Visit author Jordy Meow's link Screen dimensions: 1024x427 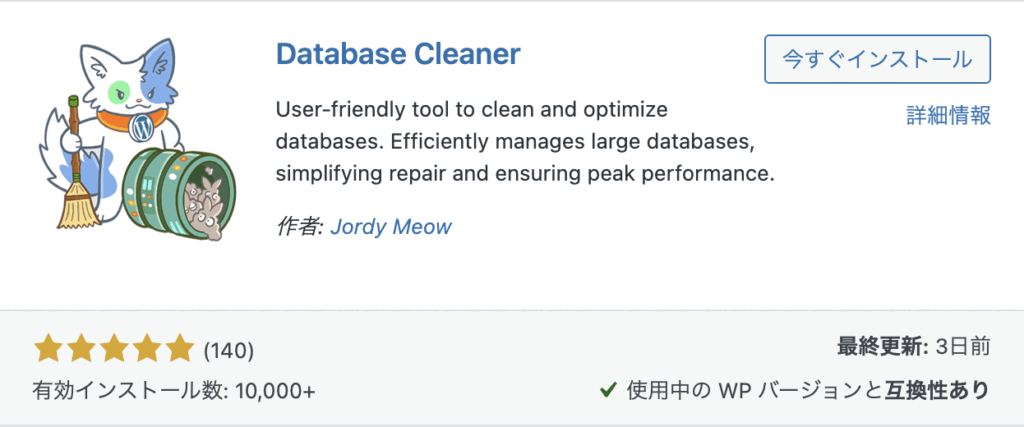(x=391, y=226)
